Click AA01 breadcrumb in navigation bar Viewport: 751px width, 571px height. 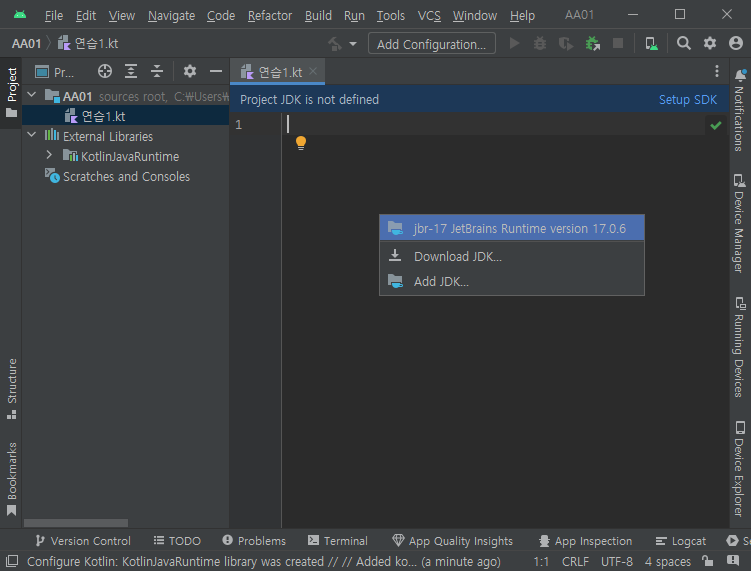(x=26, y=44)
